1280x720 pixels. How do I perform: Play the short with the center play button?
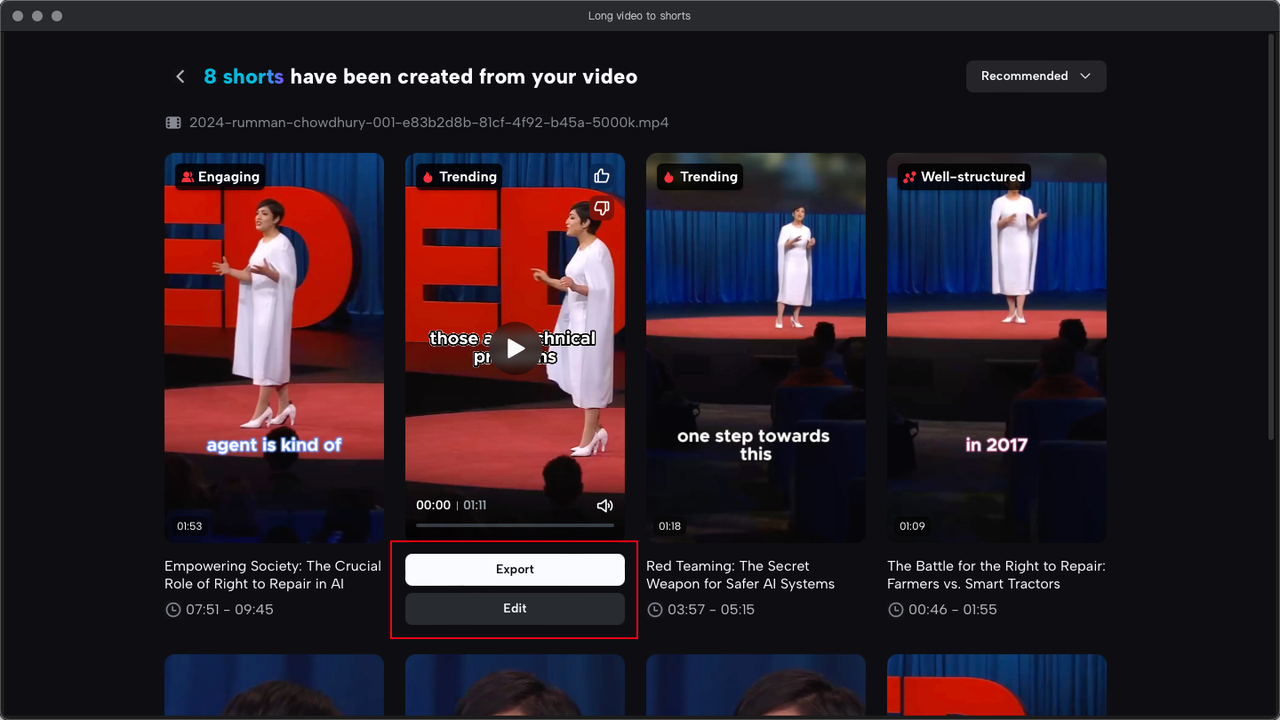coord(515,348)
